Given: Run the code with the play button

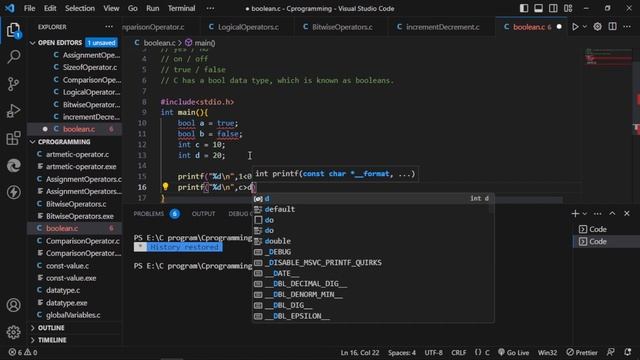Looking at the screenshot, I should (x=575, y=27).
